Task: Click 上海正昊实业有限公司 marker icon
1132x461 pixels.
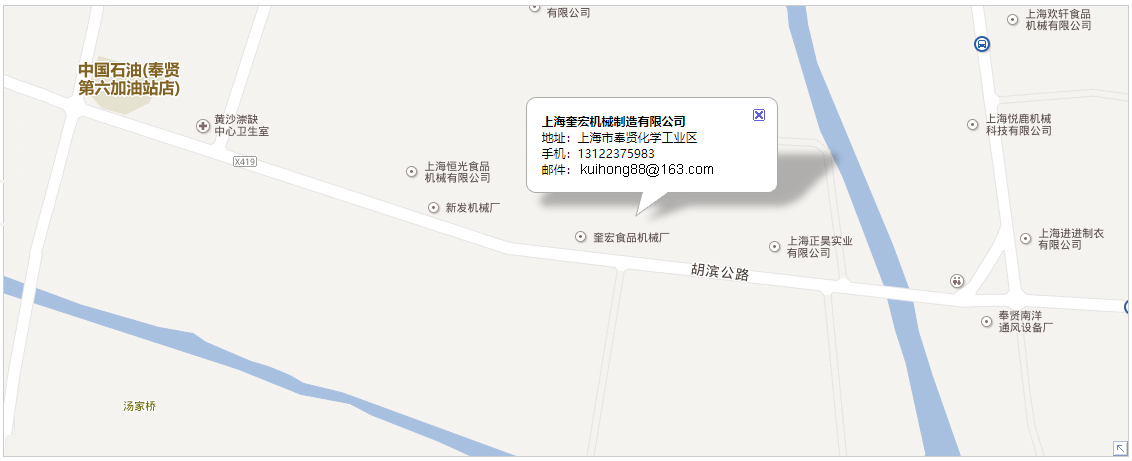Action: click(775, 247)
